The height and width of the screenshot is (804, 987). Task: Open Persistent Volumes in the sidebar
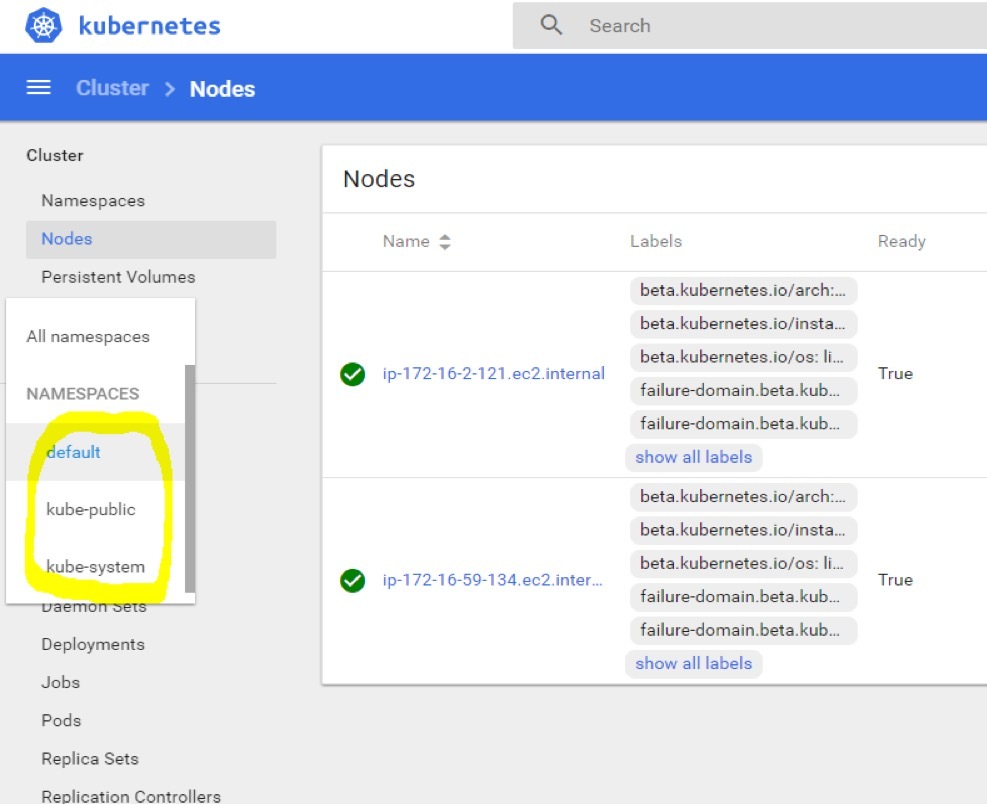pyautogui.click(x=118, y=277)
